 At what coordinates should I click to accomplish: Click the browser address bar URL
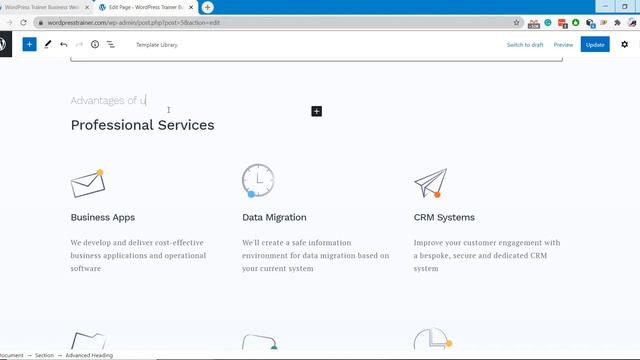tap(134, 23)
